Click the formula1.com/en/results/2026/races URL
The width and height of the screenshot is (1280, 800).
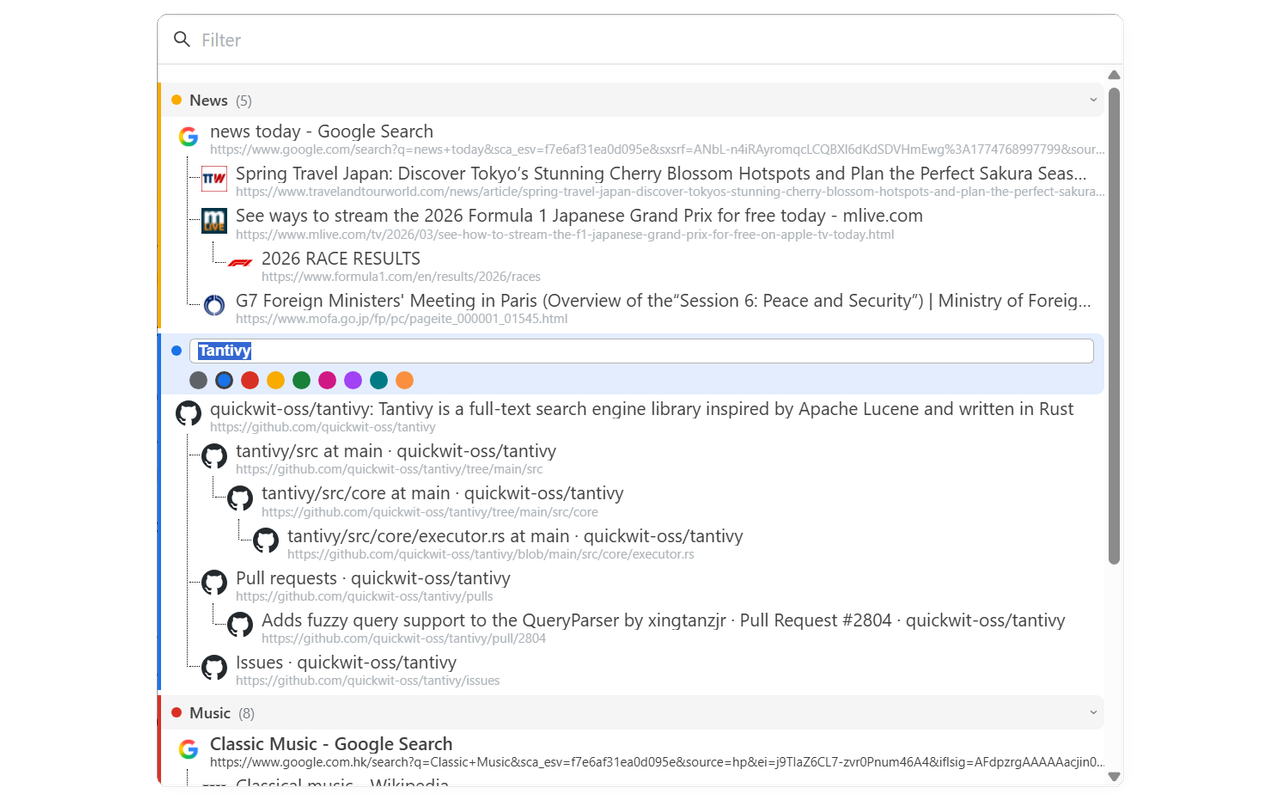click(401, 276)
